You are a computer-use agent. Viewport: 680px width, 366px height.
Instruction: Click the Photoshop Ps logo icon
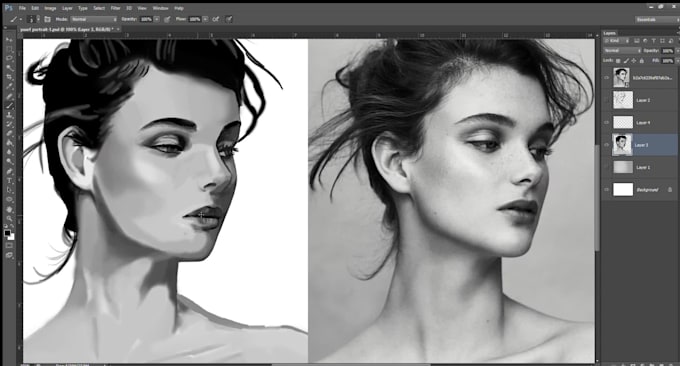point(9,8)
